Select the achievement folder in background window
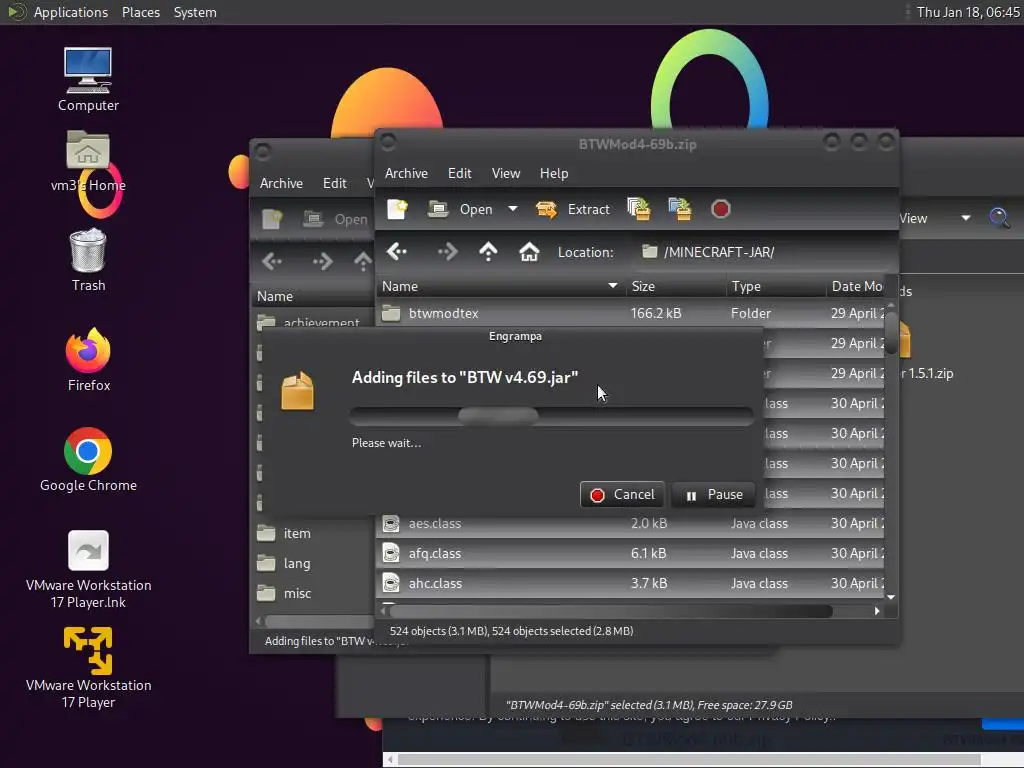Screen dimensions: 1024x768 [x=315, y=321]
